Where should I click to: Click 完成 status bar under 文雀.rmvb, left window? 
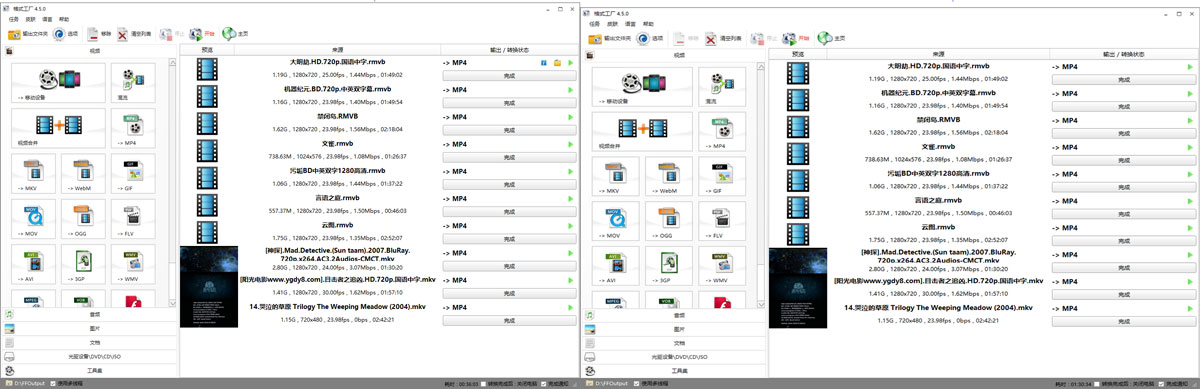(x=509, y=157)
